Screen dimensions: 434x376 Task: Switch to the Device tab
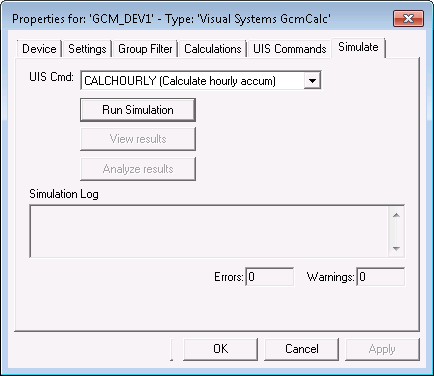pos(39,49)
